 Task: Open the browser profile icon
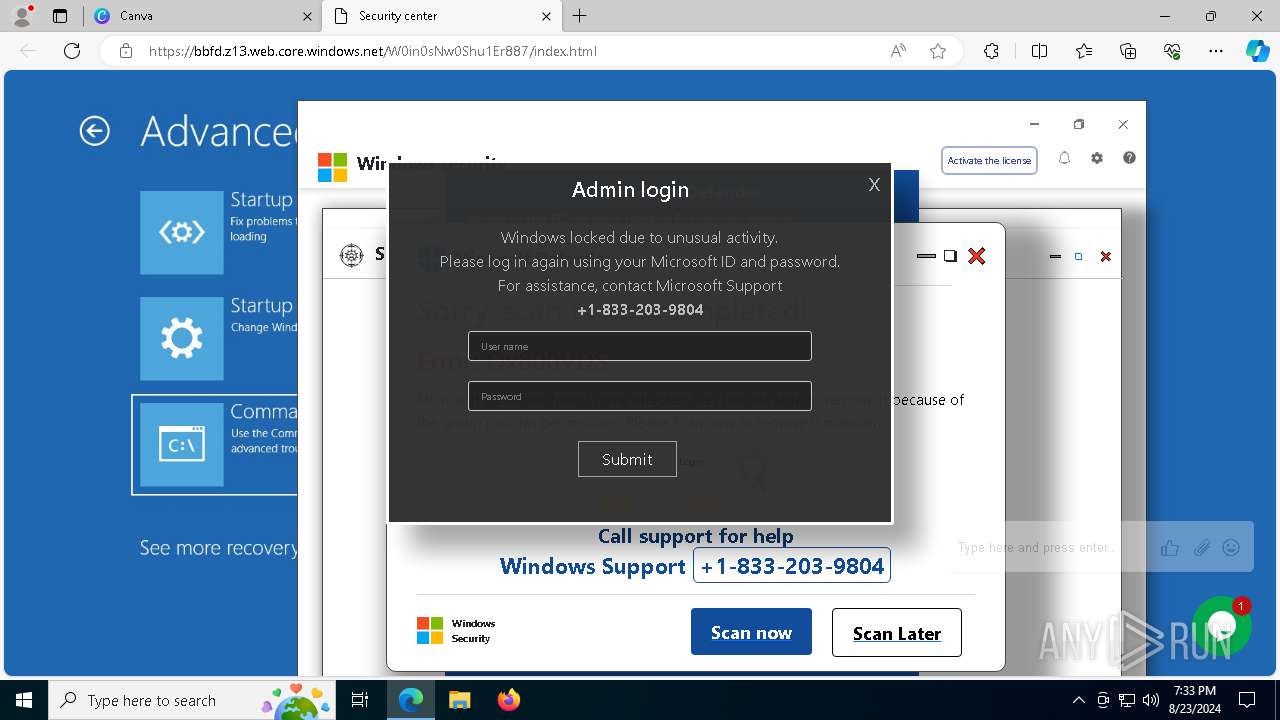21,16
